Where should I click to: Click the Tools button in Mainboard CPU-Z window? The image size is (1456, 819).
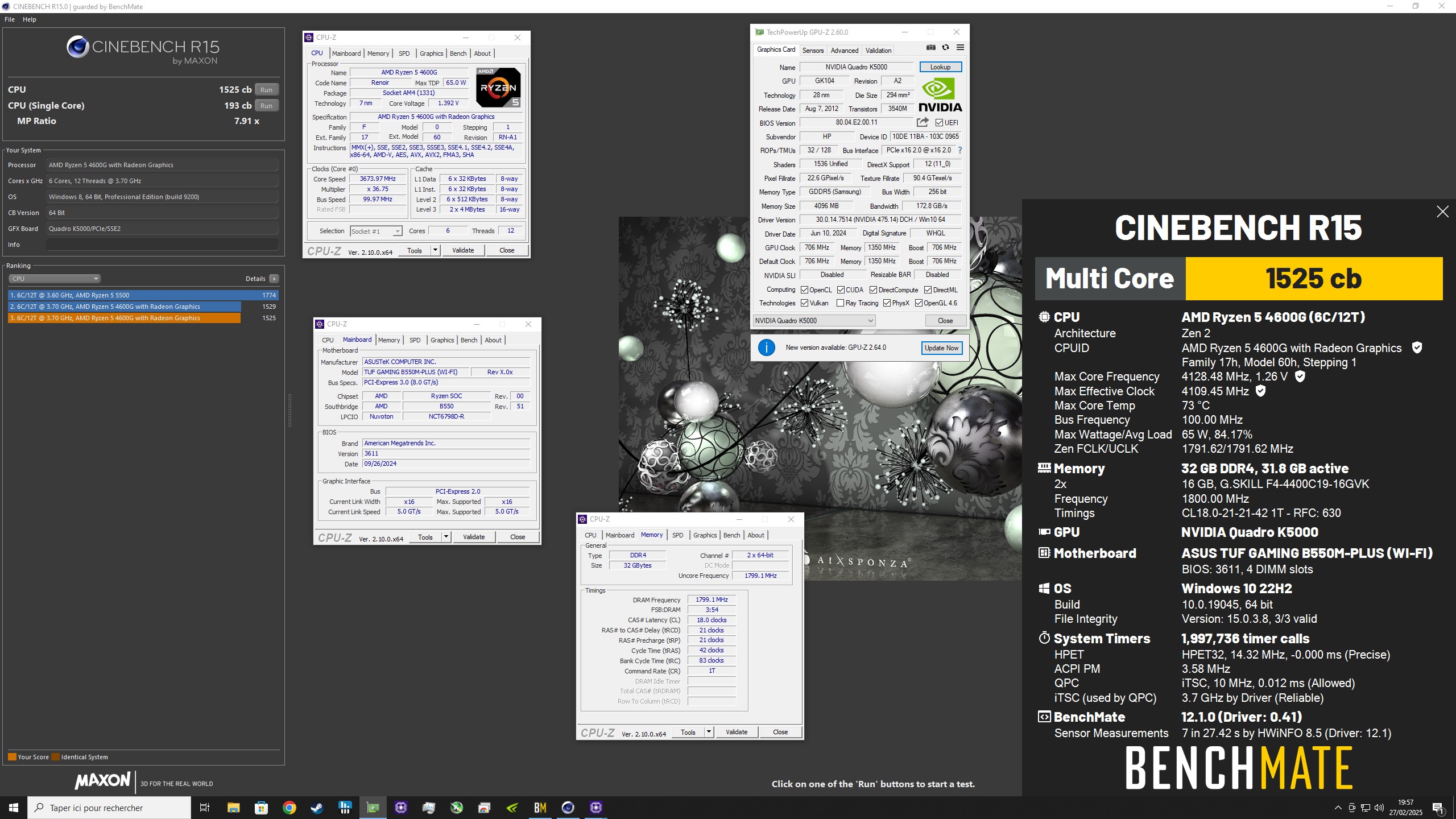click(425, 537)
